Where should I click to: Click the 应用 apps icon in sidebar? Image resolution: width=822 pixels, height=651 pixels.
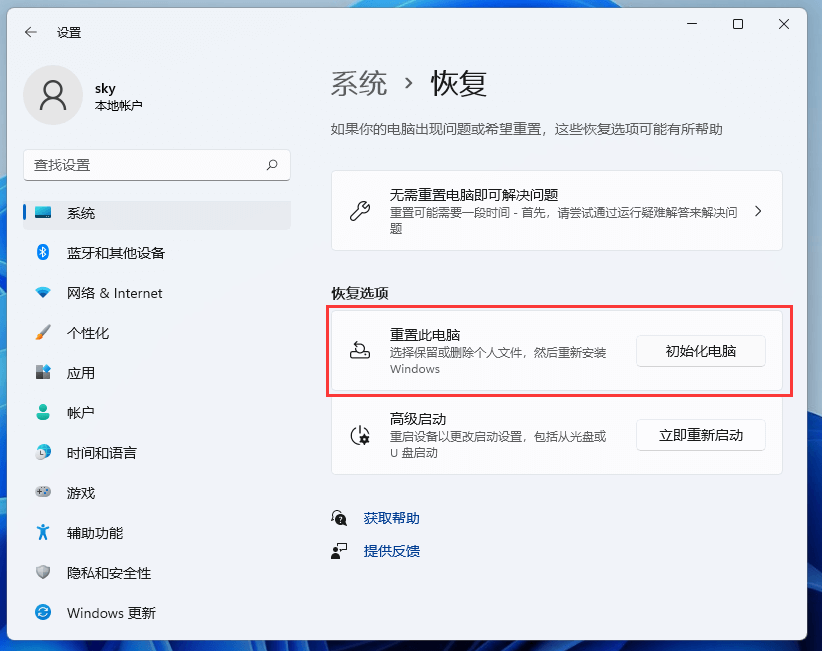[42, 373]
